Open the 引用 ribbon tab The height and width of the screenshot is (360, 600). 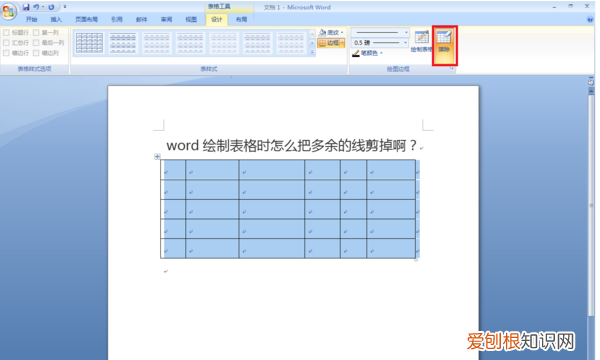117,20
